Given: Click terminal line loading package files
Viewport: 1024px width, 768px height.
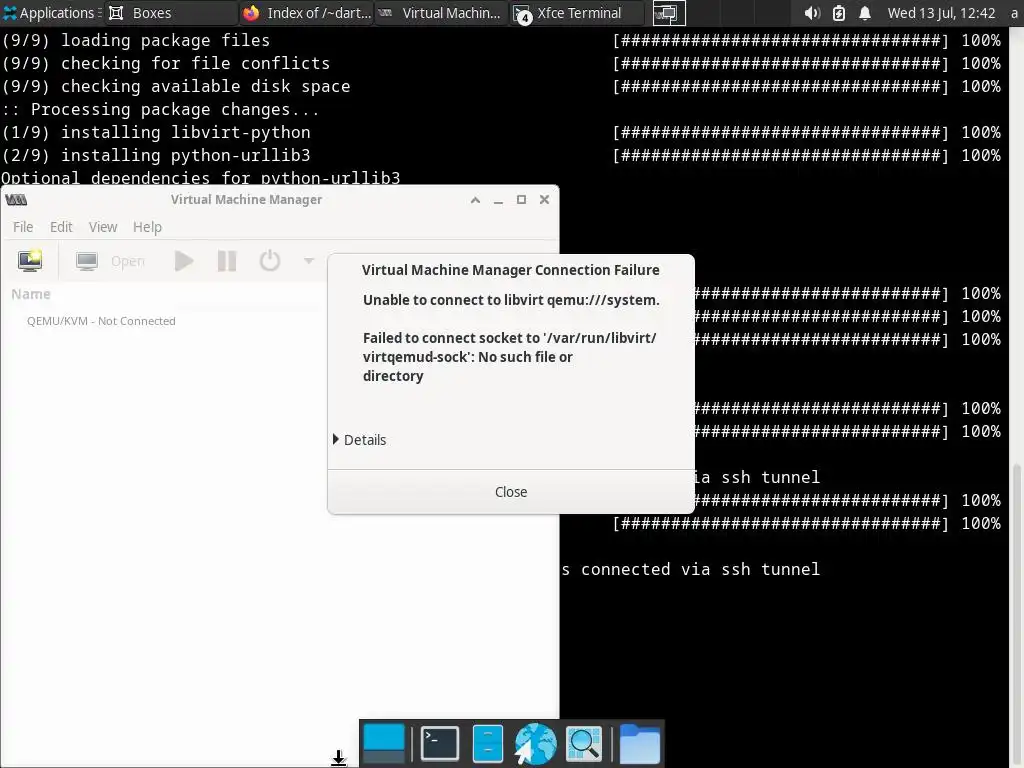Looking at the screenshot, I should (136, 40).
